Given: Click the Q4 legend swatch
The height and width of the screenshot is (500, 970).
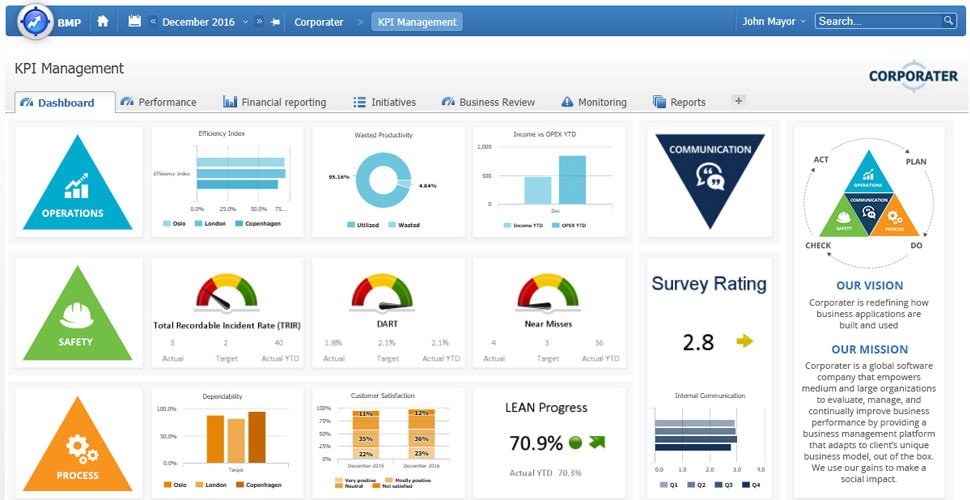Looking at the screenshot, I should 745,485.
